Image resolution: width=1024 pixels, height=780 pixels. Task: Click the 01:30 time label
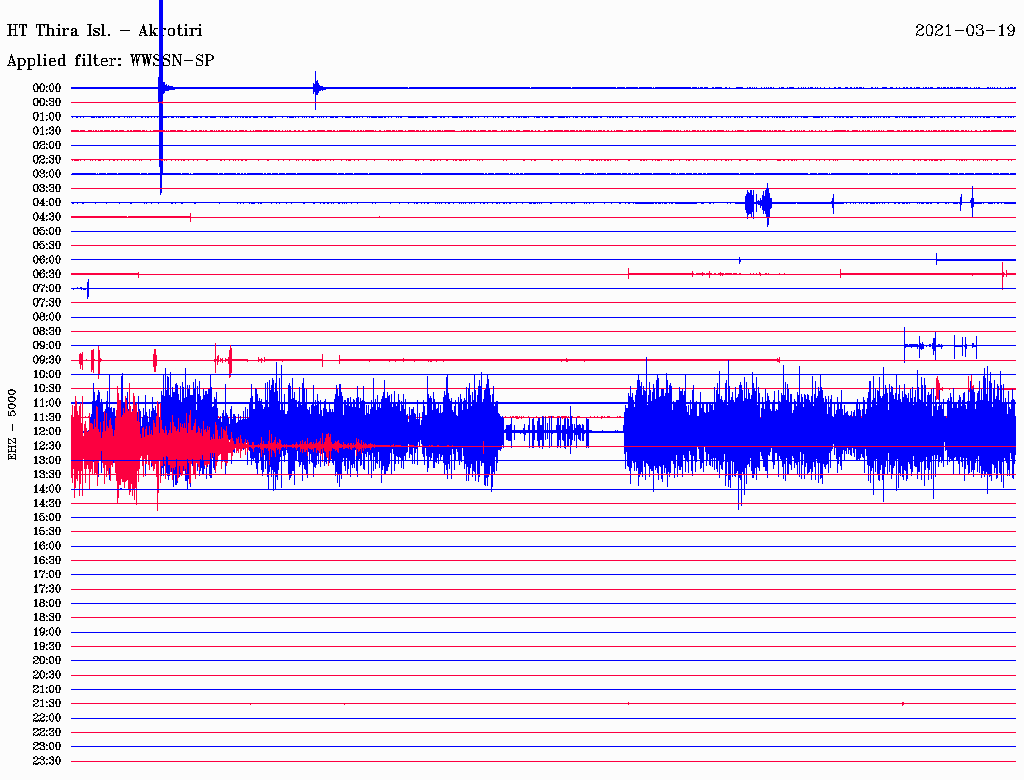tap(47, 131)
